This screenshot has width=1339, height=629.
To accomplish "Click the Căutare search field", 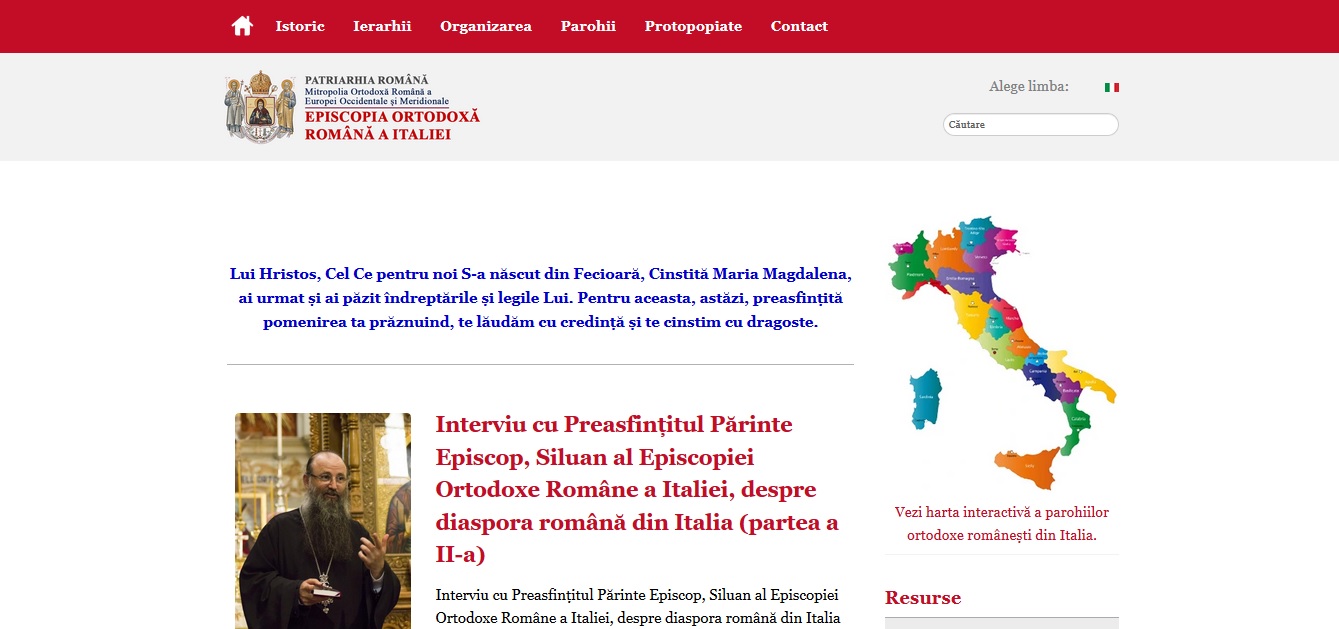I will coord(1030,124).
